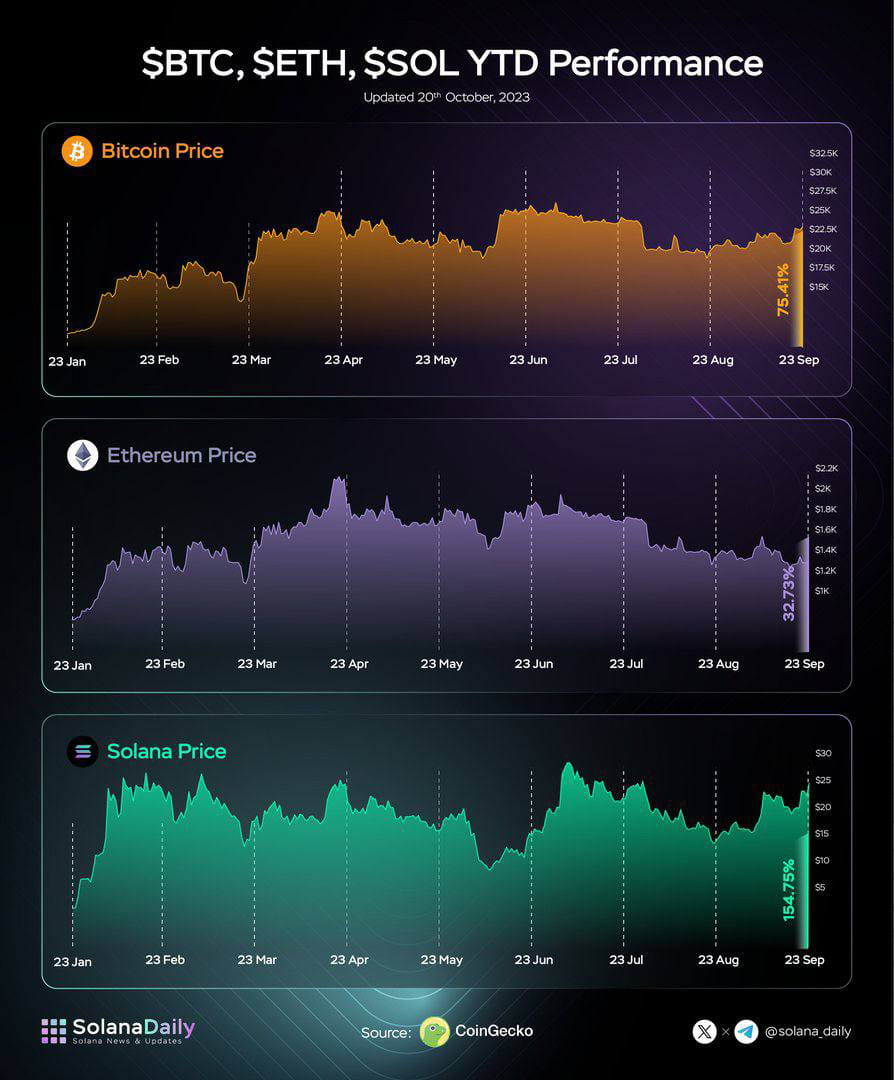Click '23 Sep' on the Solana chart axis
The image size is (894, 1080).
point(804,959)
